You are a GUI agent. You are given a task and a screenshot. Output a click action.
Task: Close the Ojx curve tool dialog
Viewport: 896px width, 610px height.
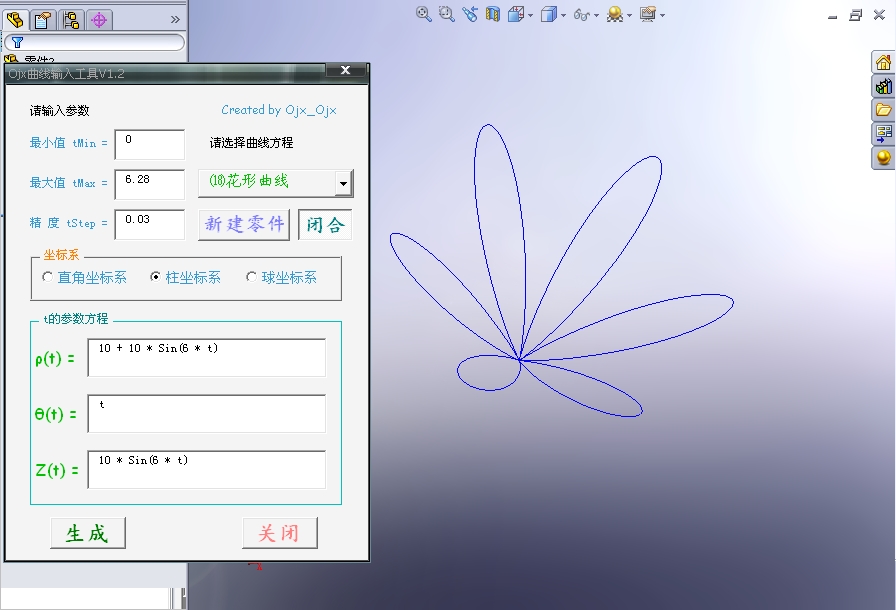point(345,70)
